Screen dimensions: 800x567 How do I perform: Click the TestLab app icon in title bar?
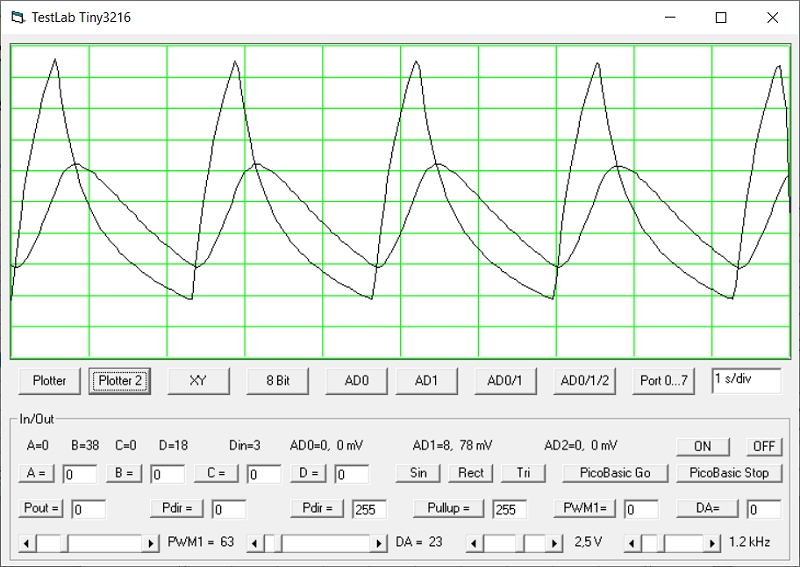[x=16, y=17]
